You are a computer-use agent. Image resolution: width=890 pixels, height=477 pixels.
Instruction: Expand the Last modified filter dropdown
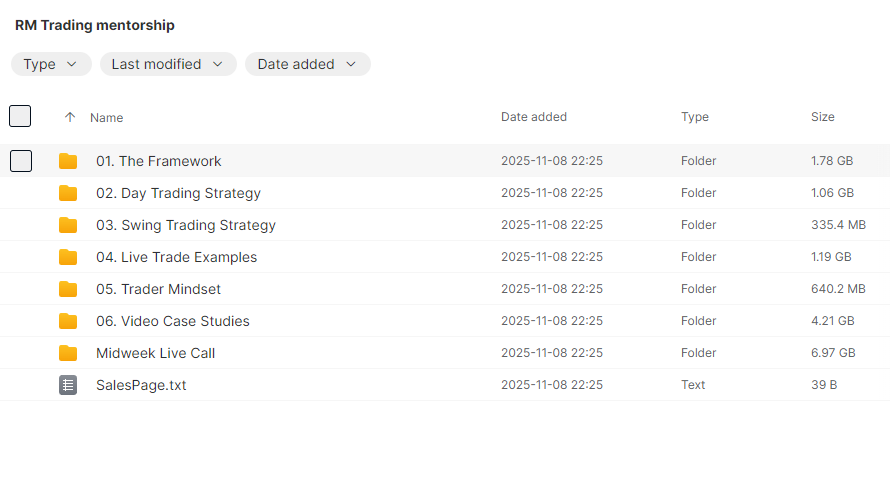pos(168,64)
